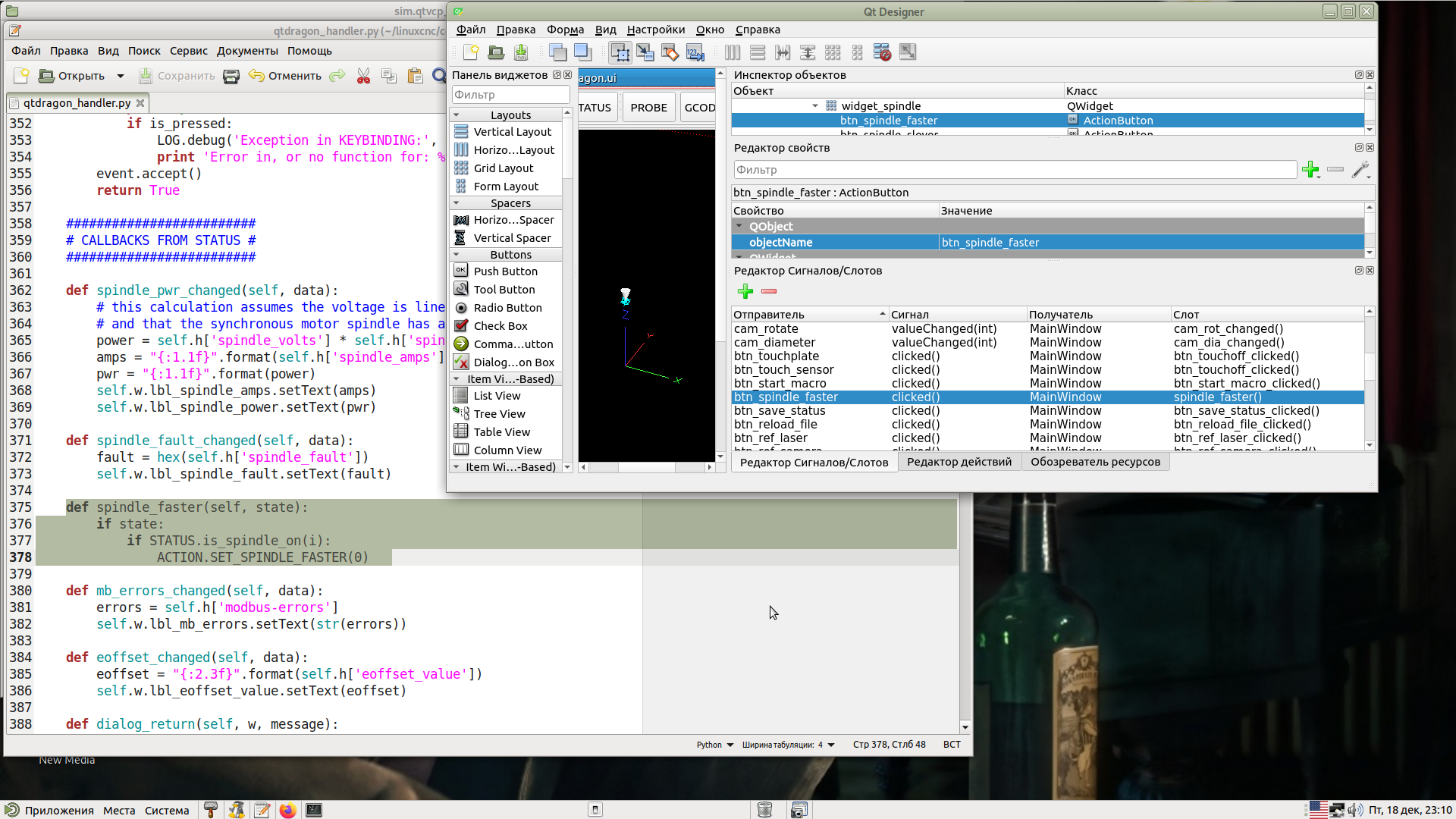Viewport: 1456px width, 819px height.
Task: Collapse the Buttons category in Widget Box
Action: click(457, 255)
